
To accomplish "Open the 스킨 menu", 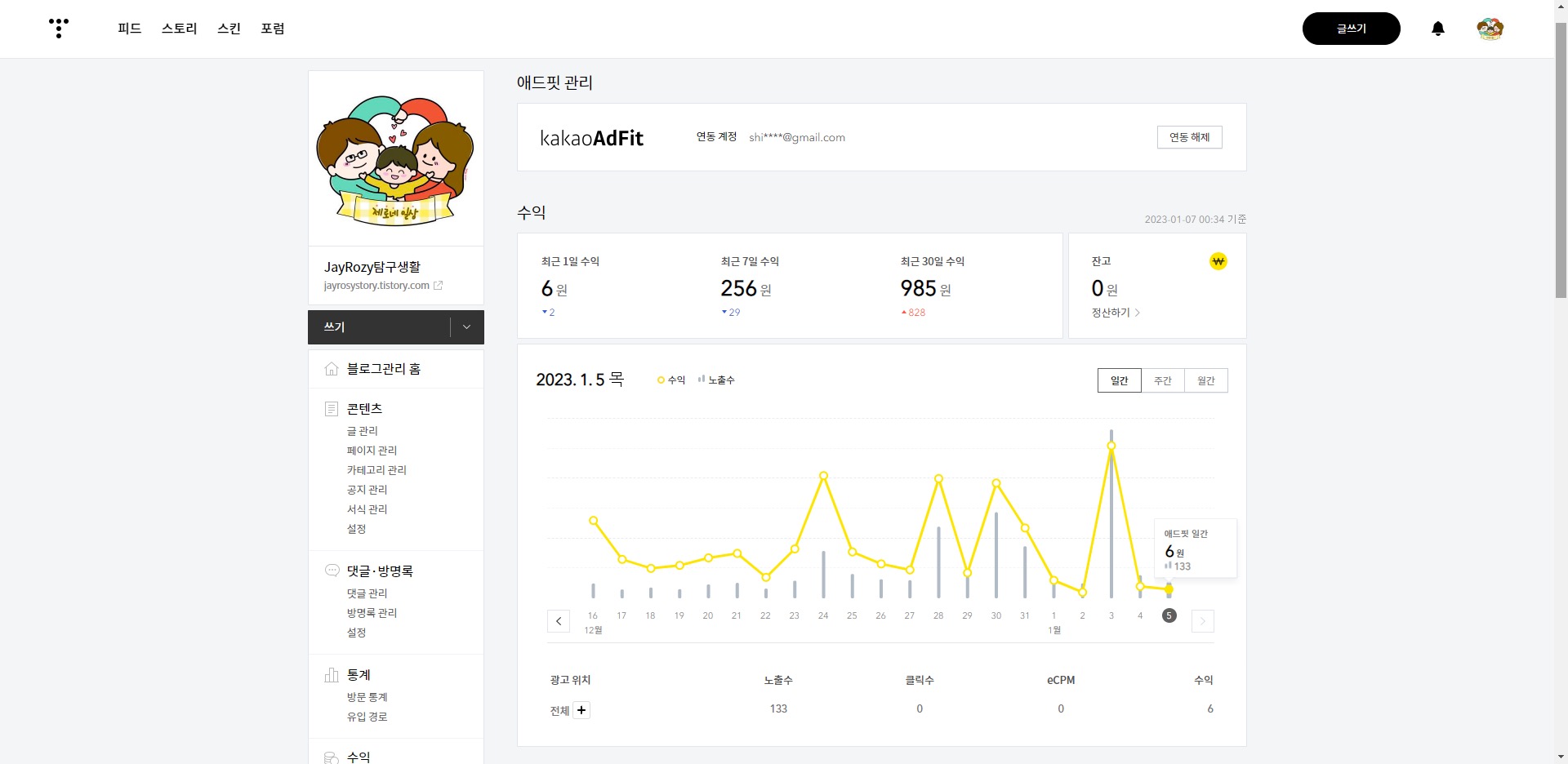I will point(229,29).
